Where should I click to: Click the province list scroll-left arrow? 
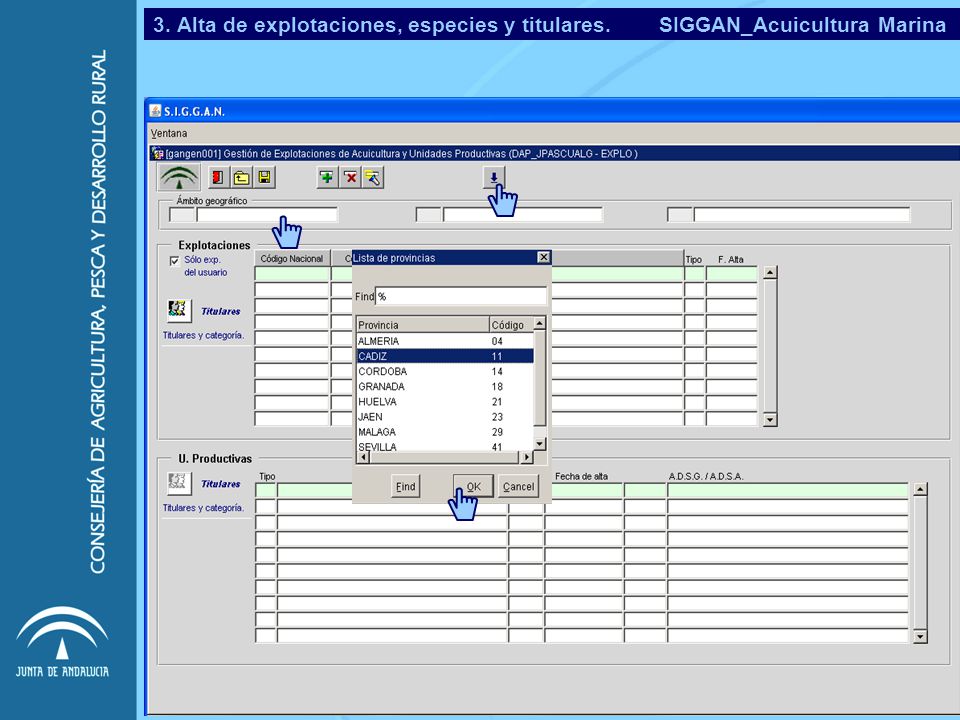tap(363, 457)
